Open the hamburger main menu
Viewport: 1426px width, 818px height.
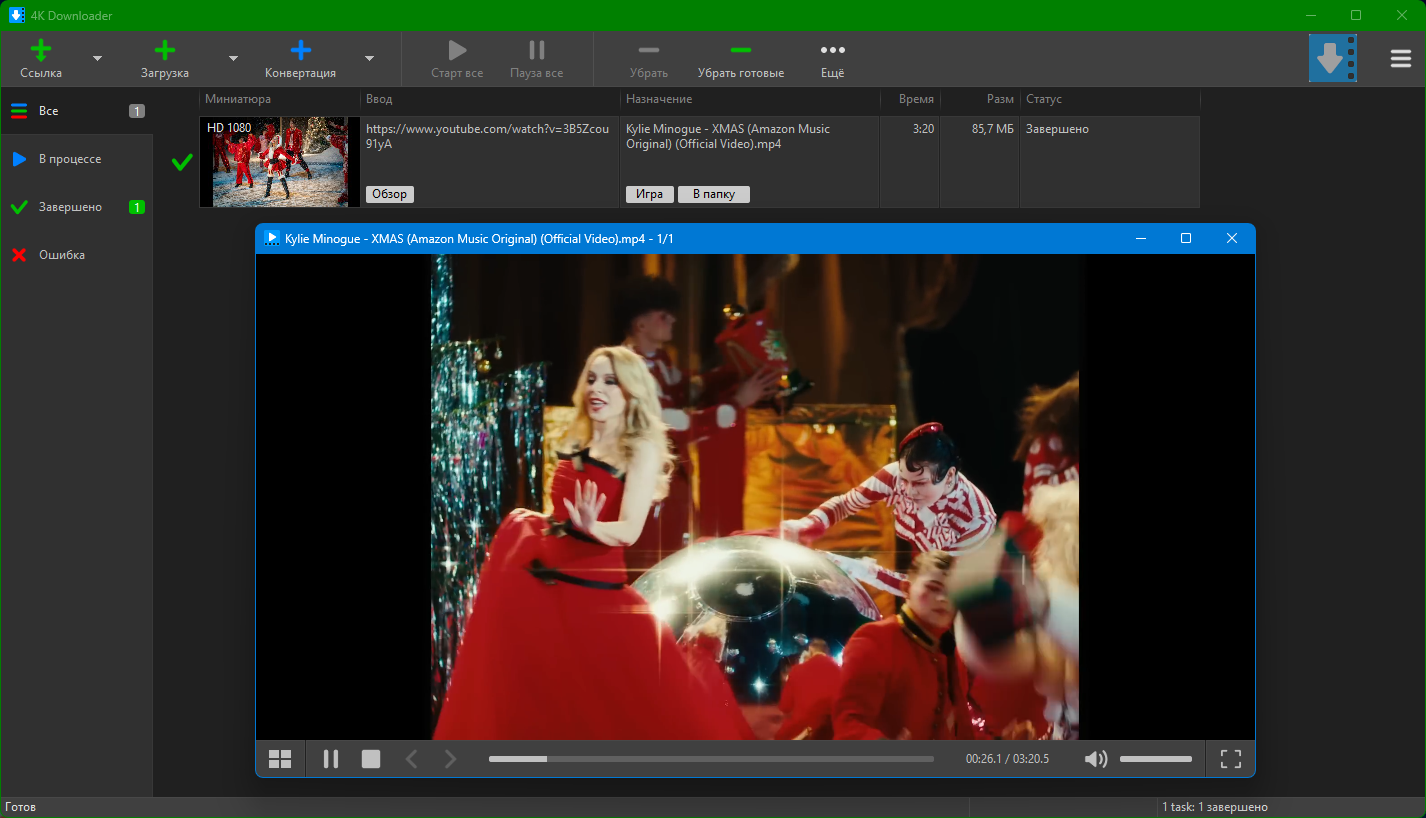1400,59
